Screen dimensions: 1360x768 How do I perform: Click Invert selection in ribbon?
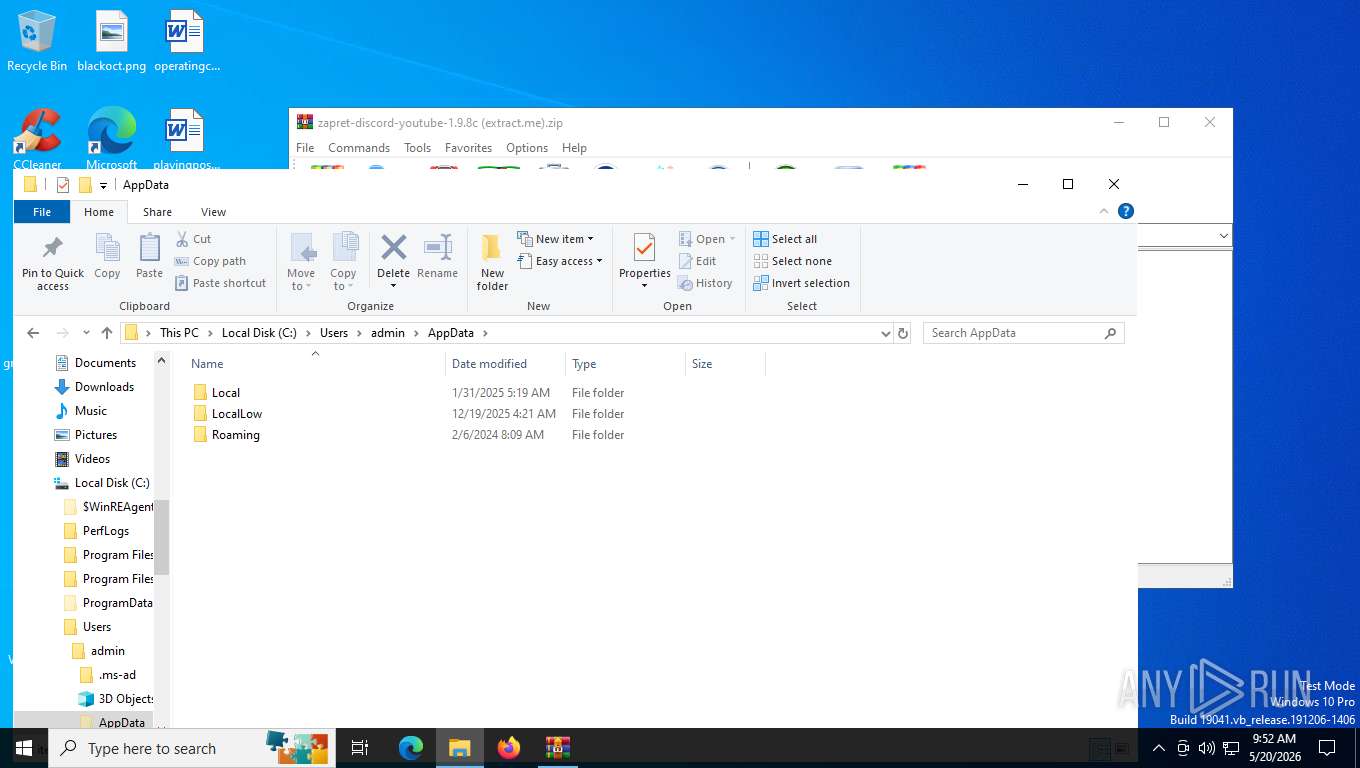[802, 283]
